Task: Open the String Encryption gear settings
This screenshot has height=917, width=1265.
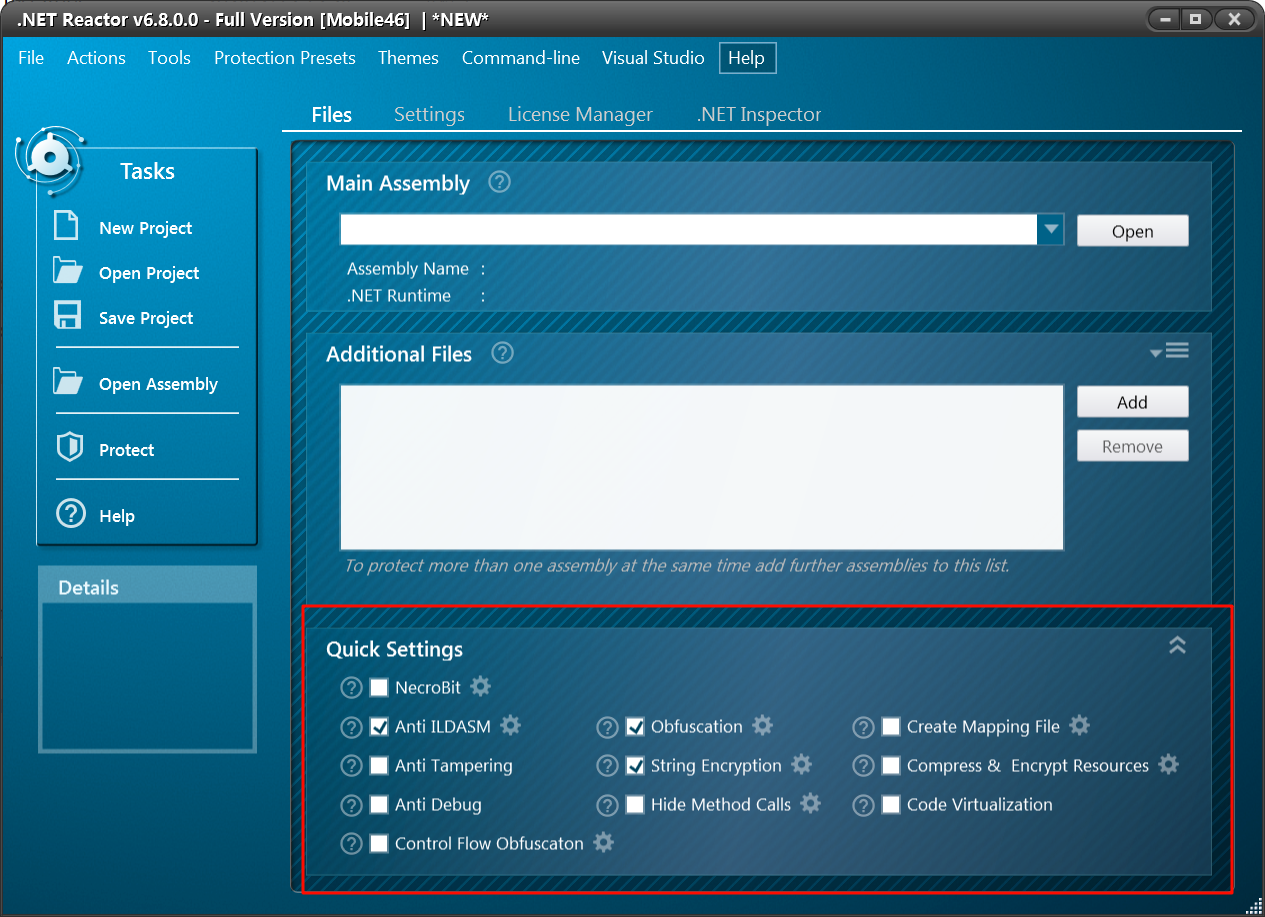Action: click(801, 765)
